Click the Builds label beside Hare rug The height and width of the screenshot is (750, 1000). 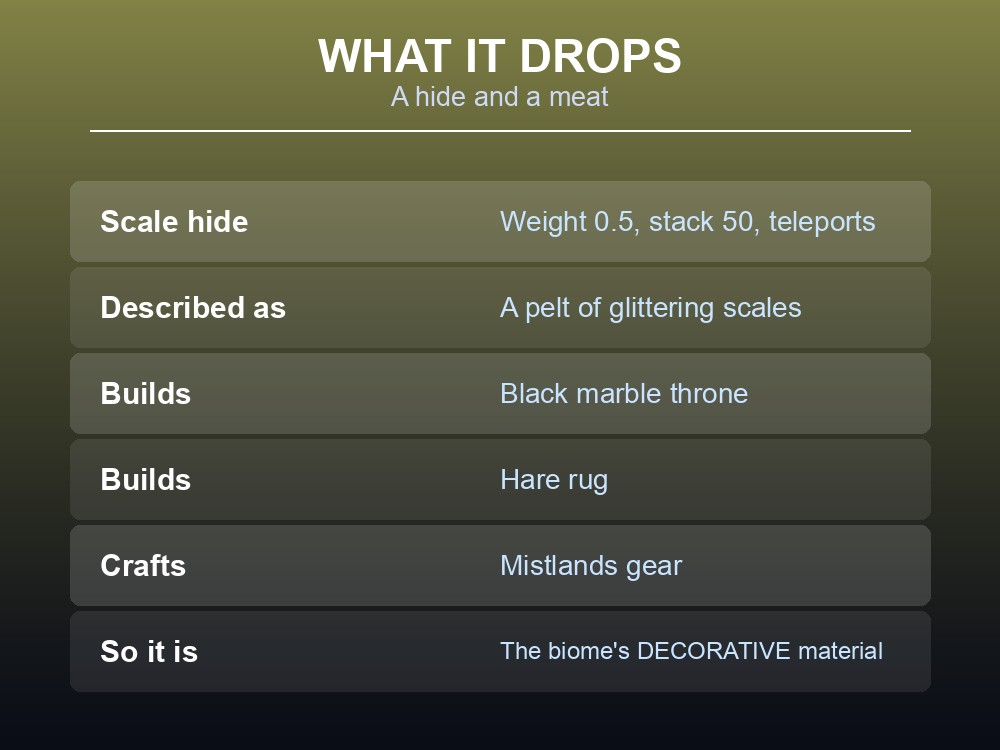145,480
